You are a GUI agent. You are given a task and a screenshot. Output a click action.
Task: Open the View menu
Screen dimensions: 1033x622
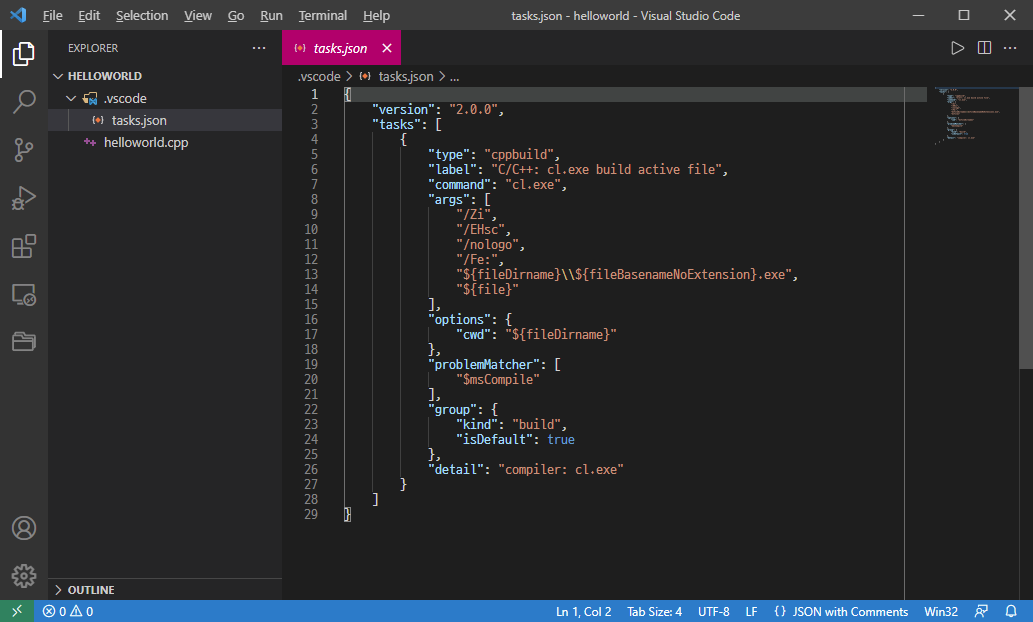click(x=198, y=15)
